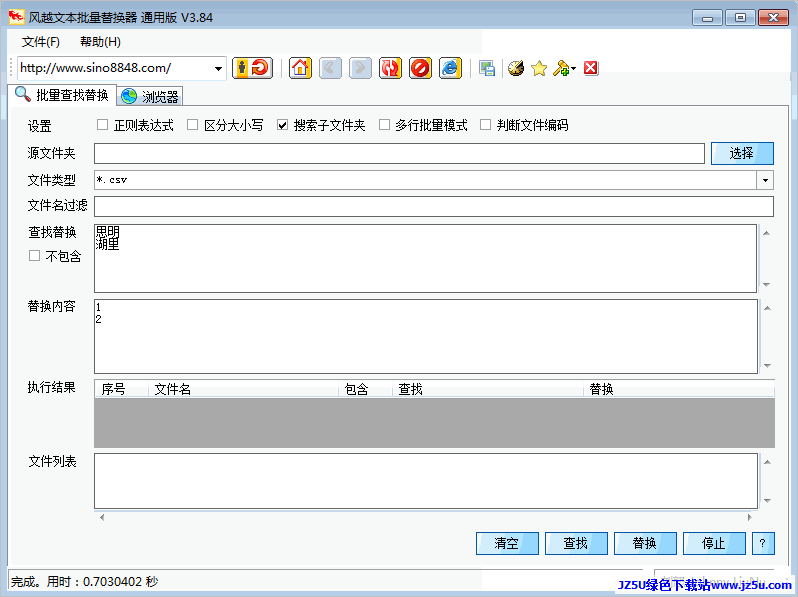Click the ? help button
Viewport: 798px width, 597px height.
(x=763, y=544)
